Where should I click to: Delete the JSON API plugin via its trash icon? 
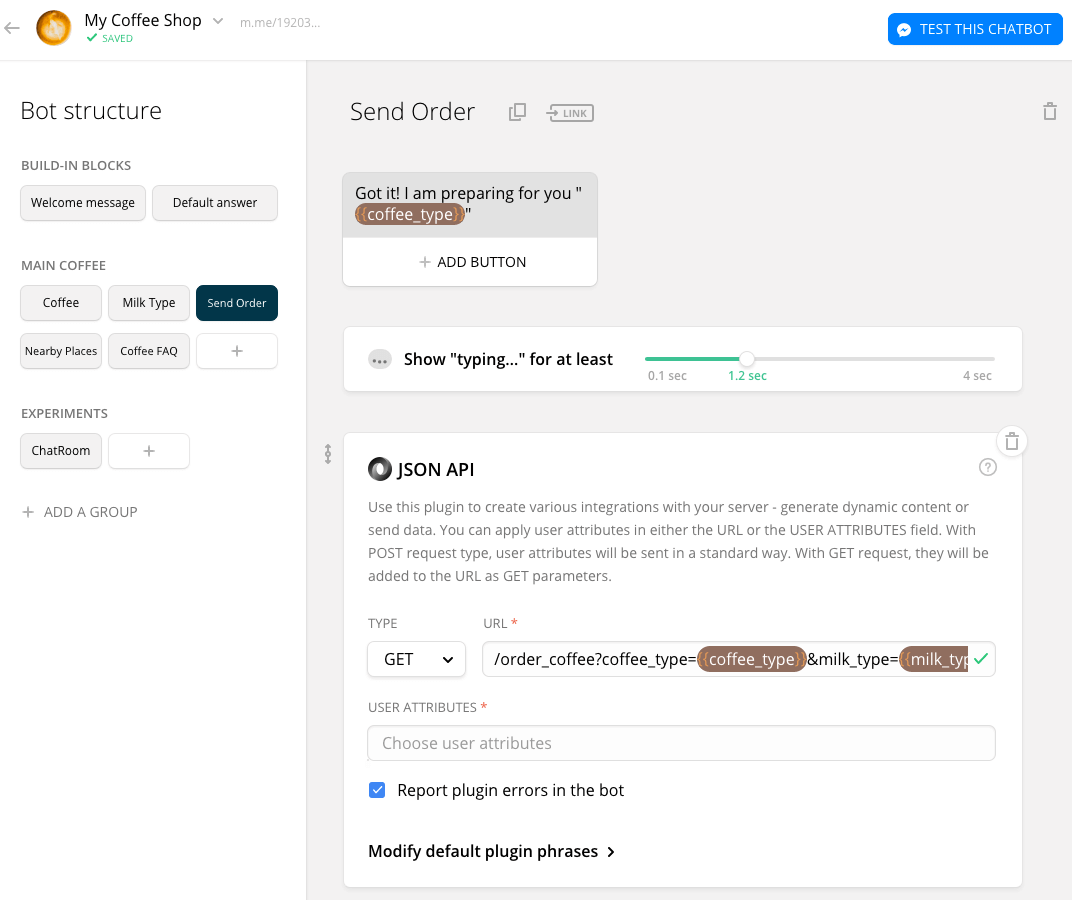click(1012, 442)
